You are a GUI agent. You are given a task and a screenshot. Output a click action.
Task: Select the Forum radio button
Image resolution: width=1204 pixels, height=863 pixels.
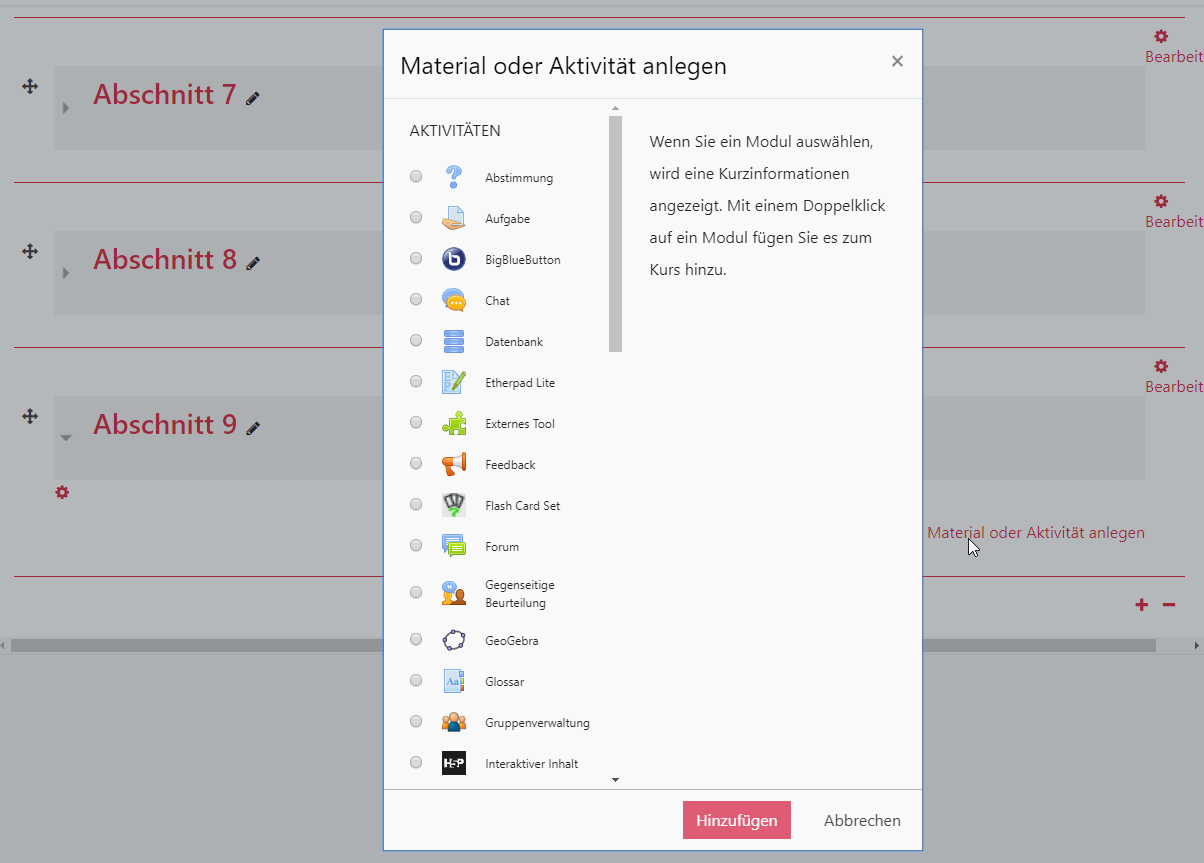[x=416, y=546]
